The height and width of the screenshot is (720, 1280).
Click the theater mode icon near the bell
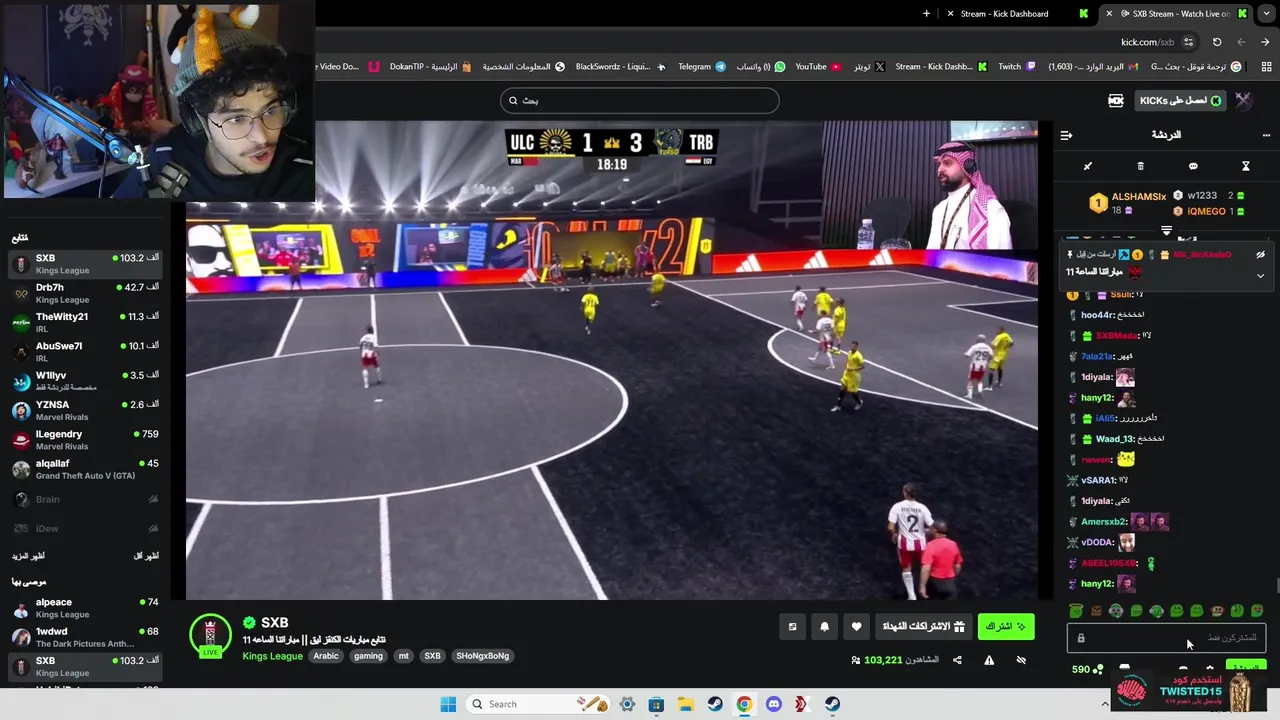coord(792,627)
